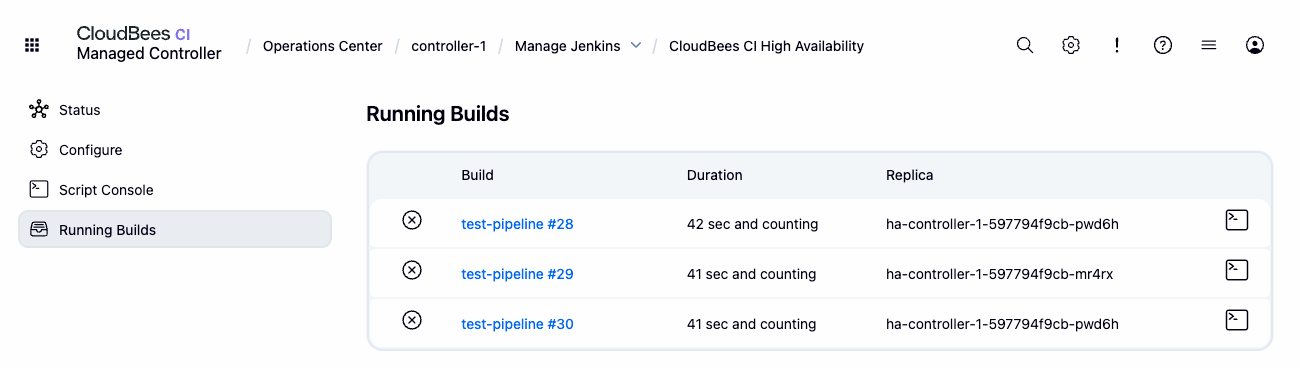Click the Build column header
The height and width of the screenshot is (368, 1300).
478,175
